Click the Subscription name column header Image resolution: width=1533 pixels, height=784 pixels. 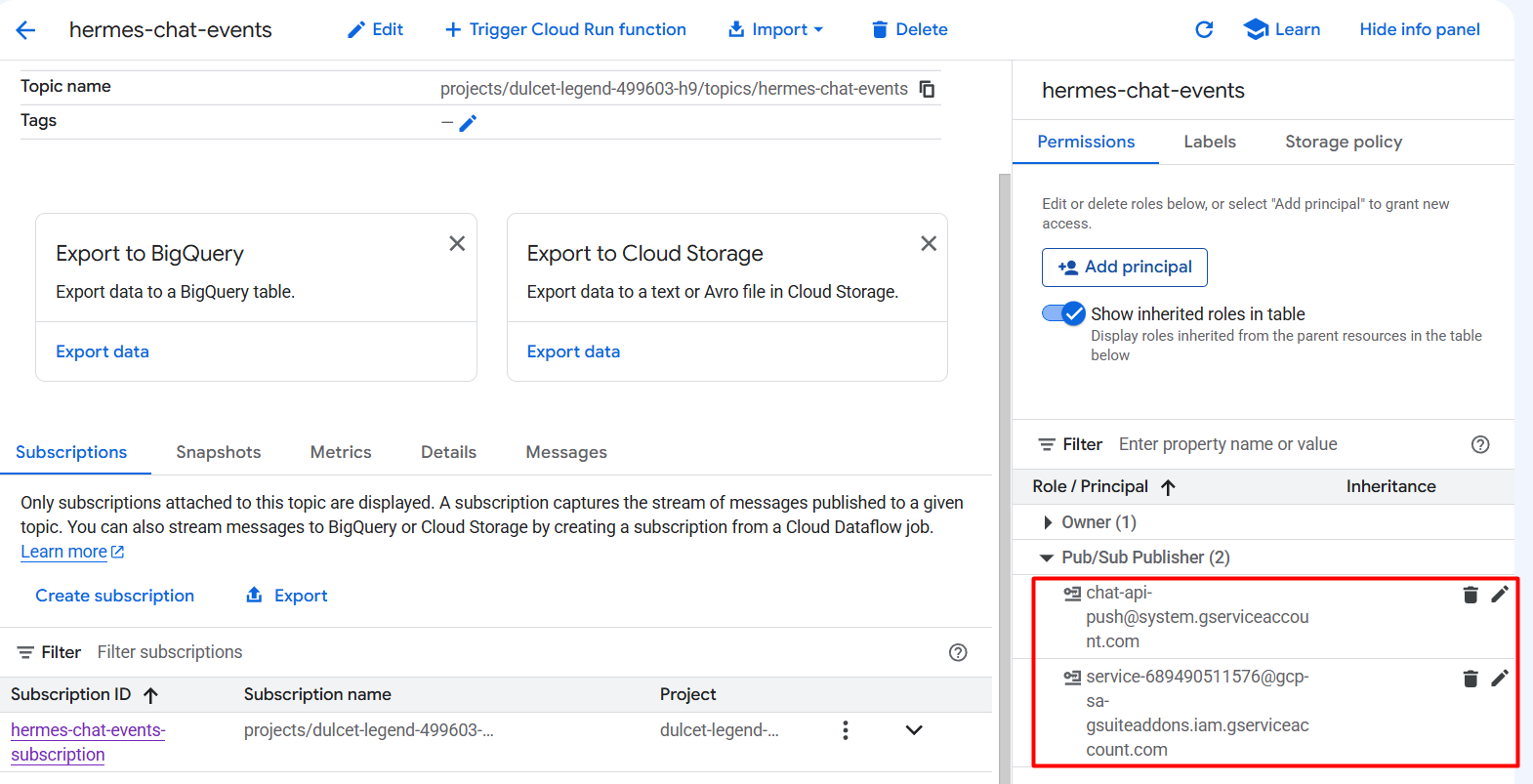[317, 694]
